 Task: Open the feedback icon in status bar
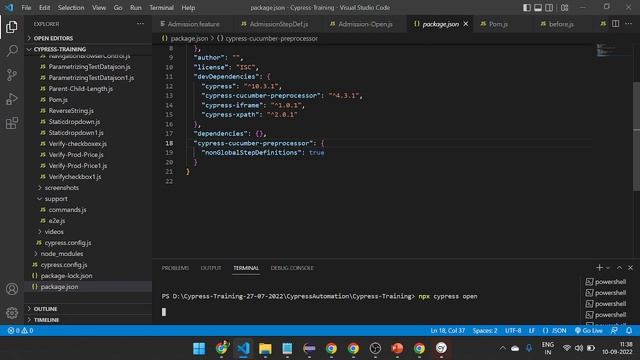(614, 331)
